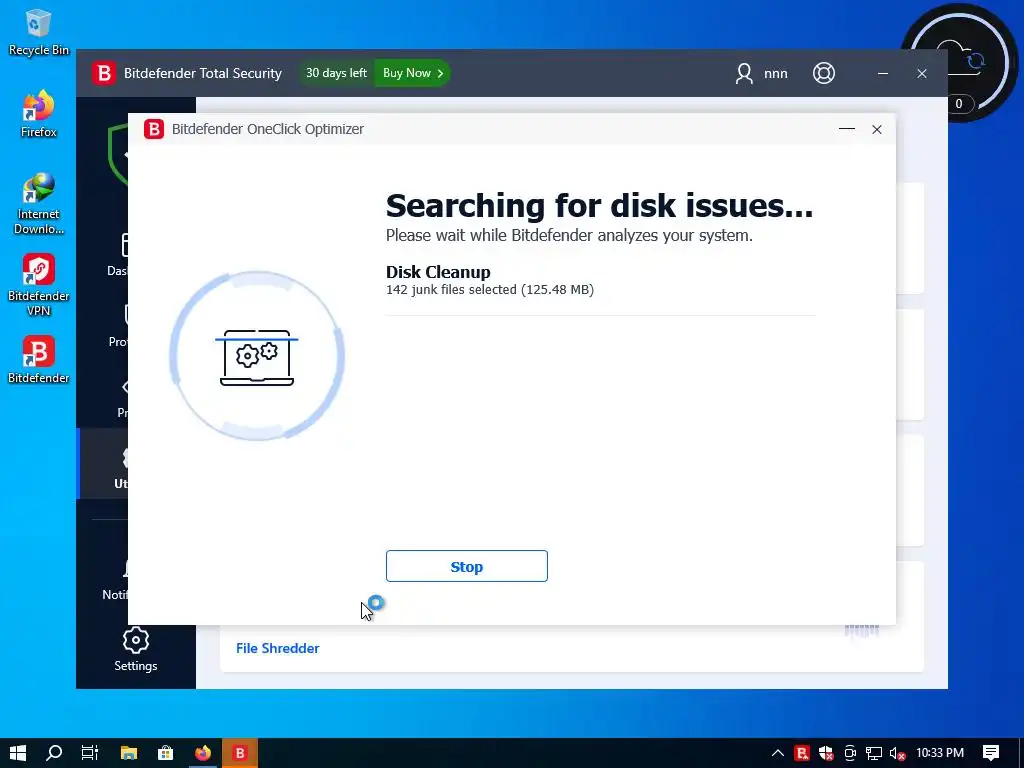Open the nnn user account menu
Image resolution: width=1024 pixels, height=768 pixels.
761,73
